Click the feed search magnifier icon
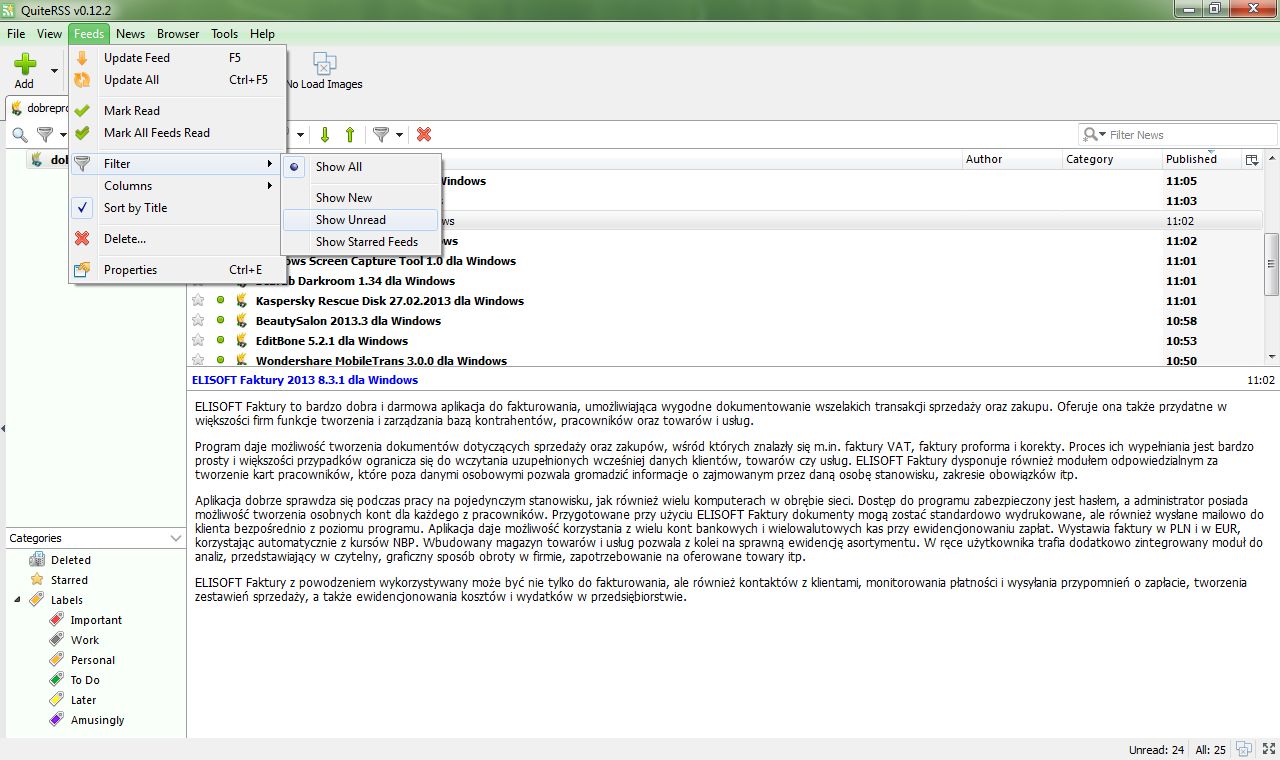Viewport: 1280px width, 760px height. point(19,134)
